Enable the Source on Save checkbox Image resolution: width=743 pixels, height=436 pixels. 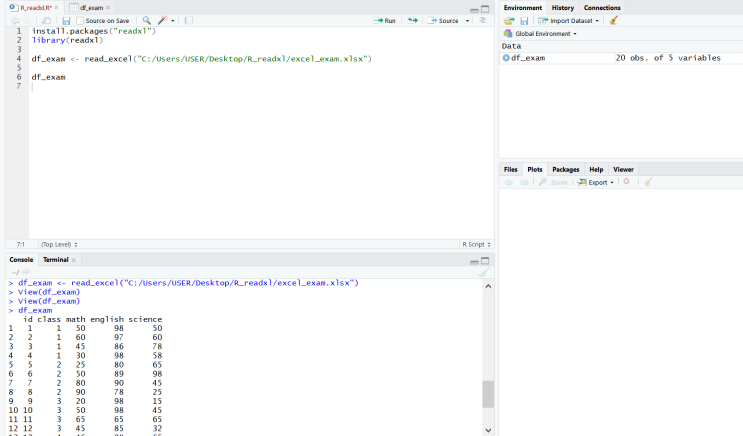(80, 20)
